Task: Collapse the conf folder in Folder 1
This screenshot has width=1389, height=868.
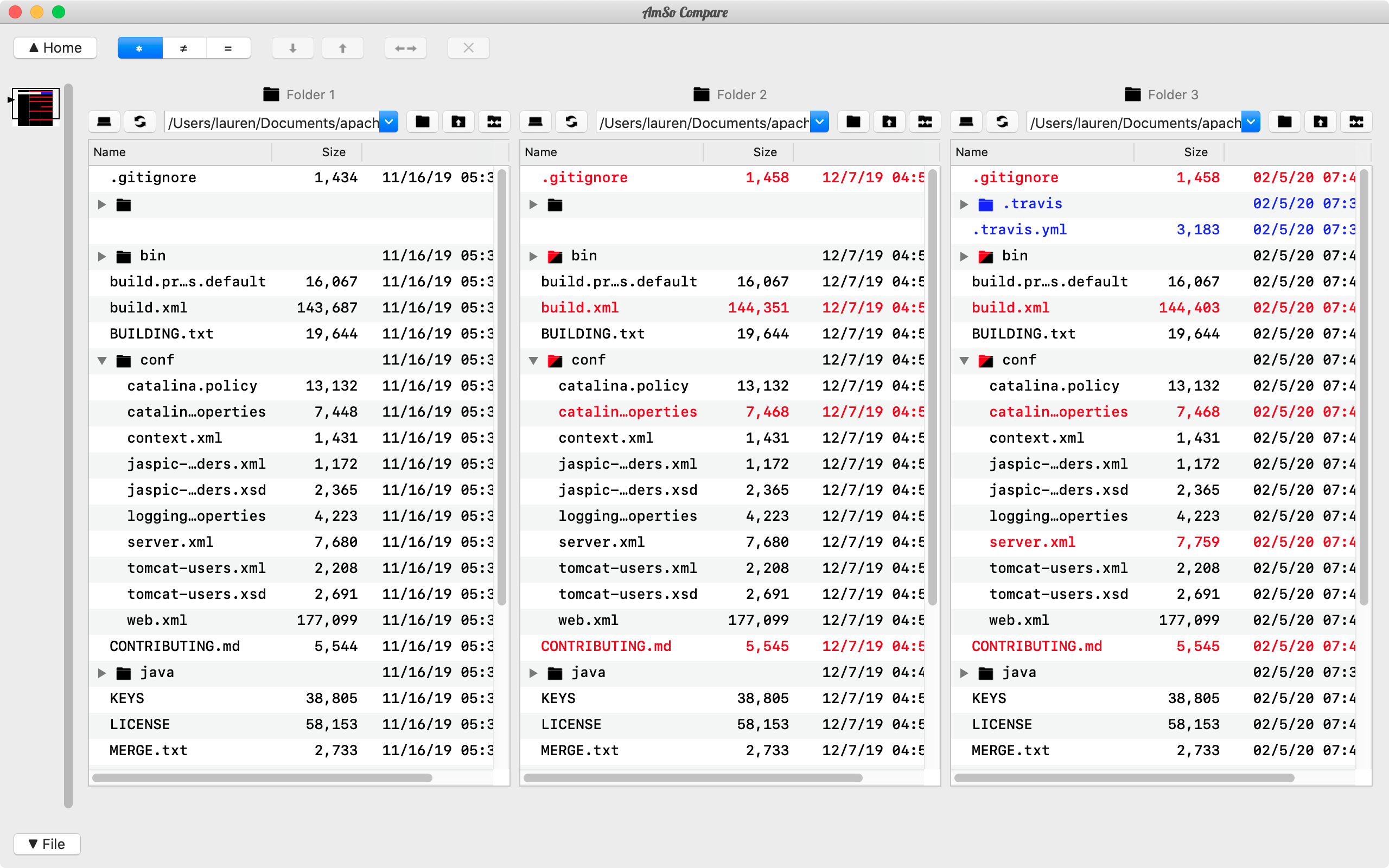Action: tap(102, 361)
